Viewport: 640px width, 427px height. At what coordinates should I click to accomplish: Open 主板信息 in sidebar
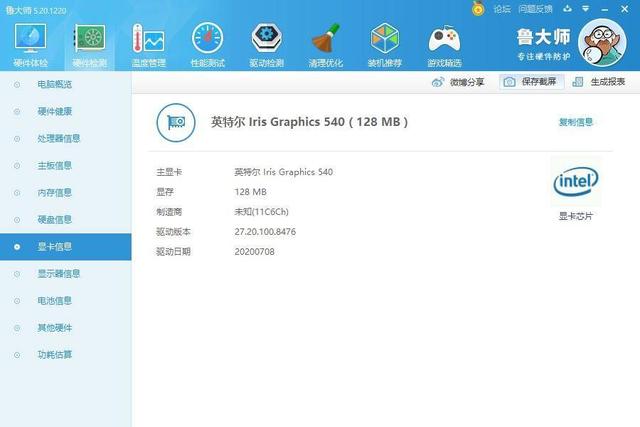(55, 165)
